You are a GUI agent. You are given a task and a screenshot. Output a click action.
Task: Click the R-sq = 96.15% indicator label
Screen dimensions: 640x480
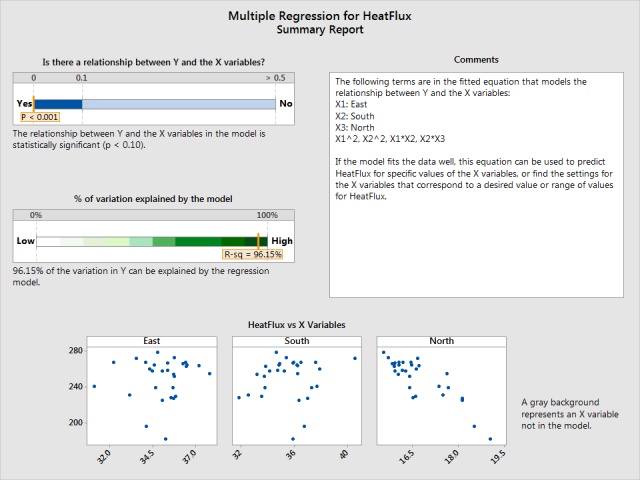[x=253, y=255]
